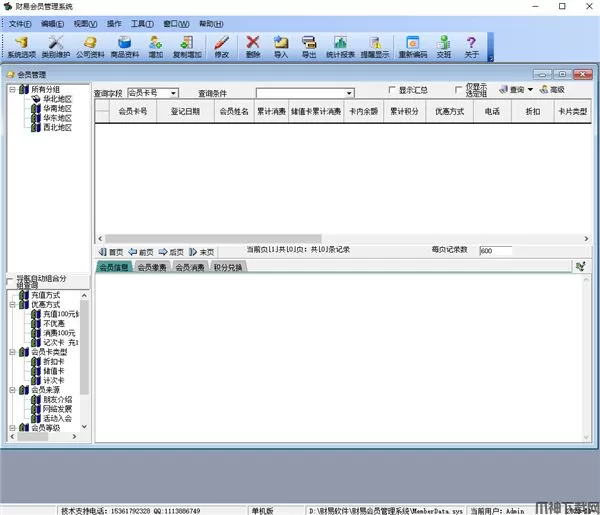Switch to the 积分兑换 tab
The height and width of the screenshot is (515, 600).
pyautogui.click(x=228, y=267)
